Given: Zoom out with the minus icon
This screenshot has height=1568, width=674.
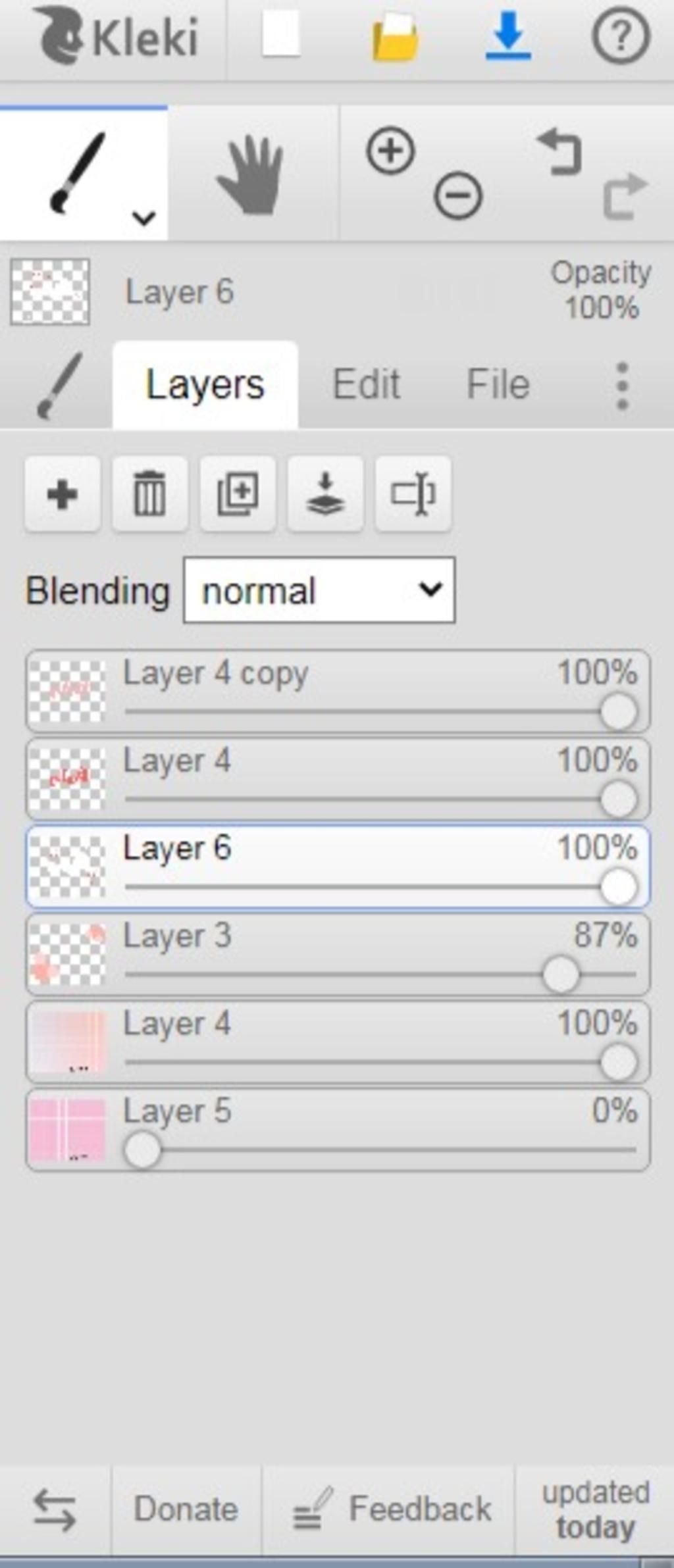Looking at the screenshot, I should (458, 195).
